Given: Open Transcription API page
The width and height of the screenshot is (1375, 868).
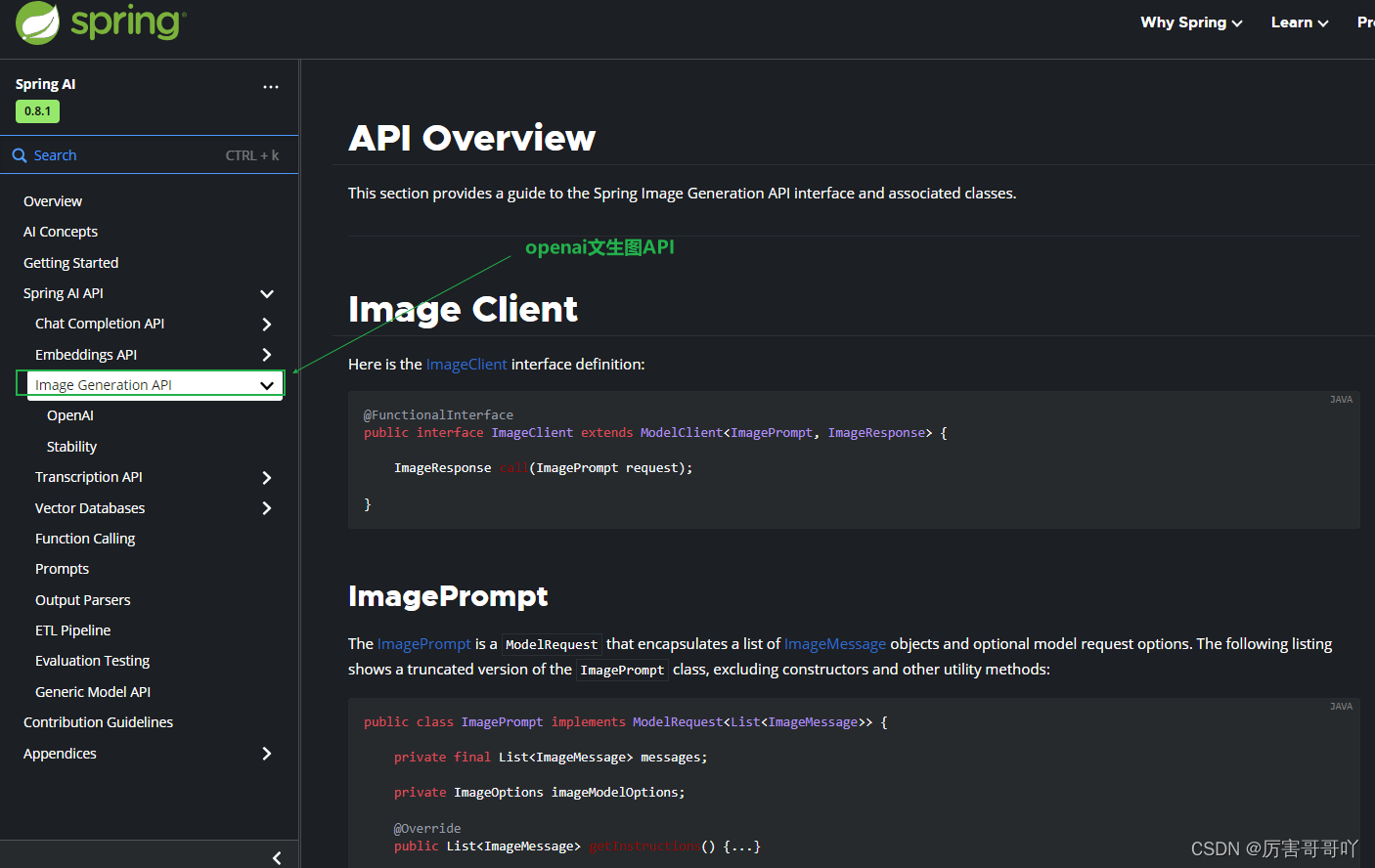Looking at the screenshot, I should tap(89, 477).
